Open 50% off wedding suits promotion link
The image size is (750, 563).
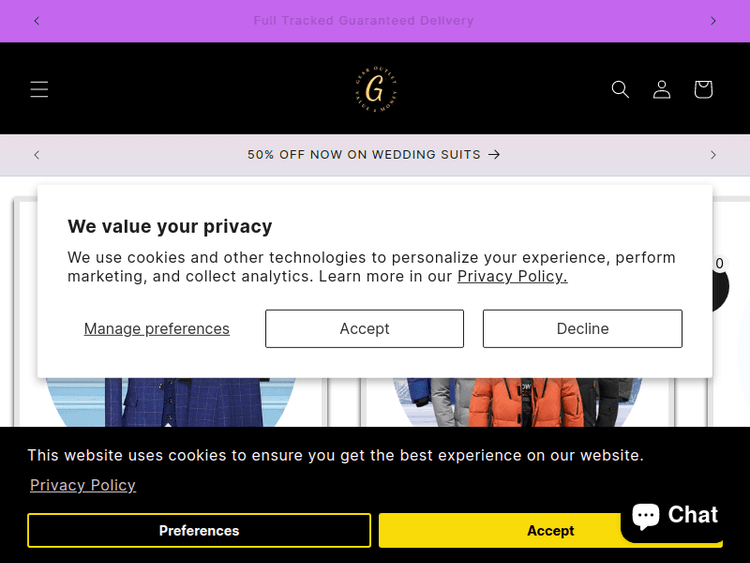374,155
